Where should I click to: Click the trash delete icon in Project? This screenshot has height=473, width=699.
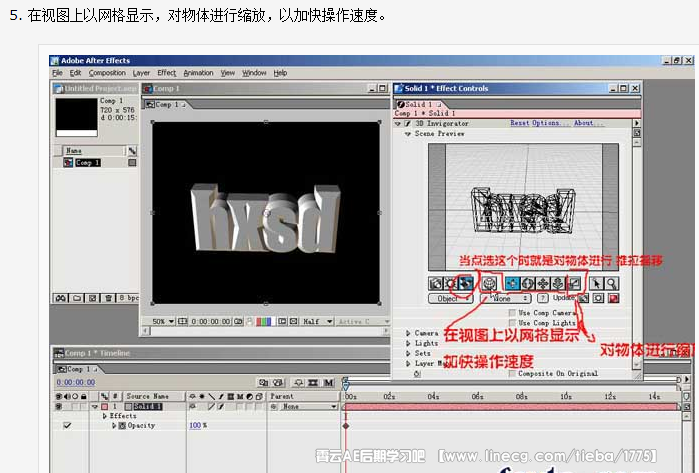pos(108,298)
